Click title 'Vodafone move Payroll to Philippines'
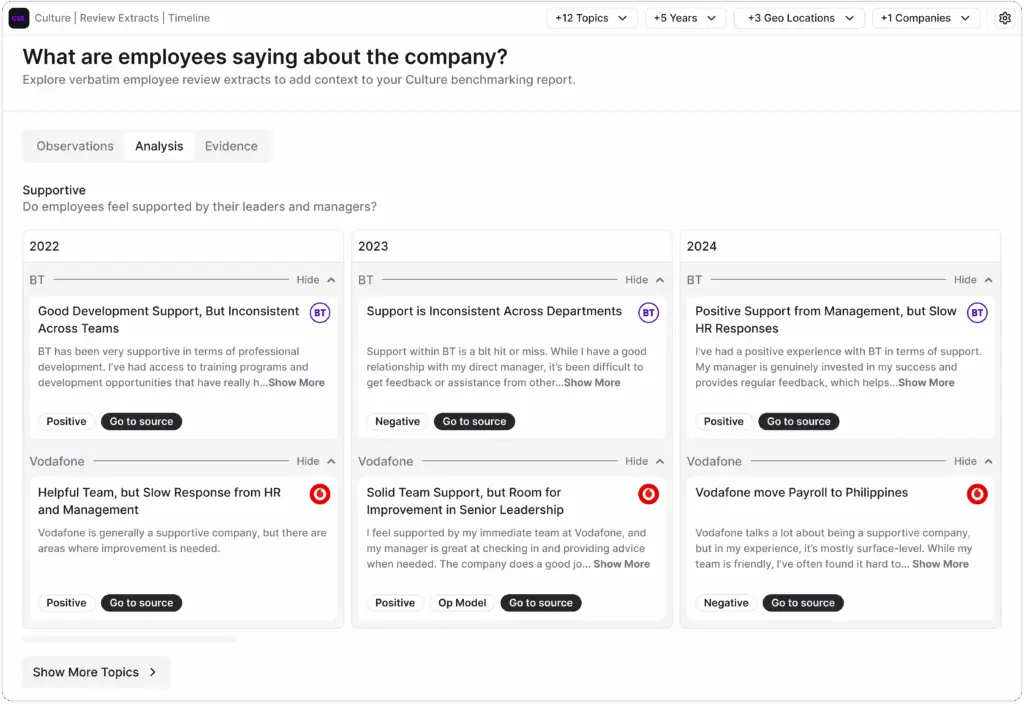The height and width of the screenshot is (704, 1024). (x=801, y=493)
